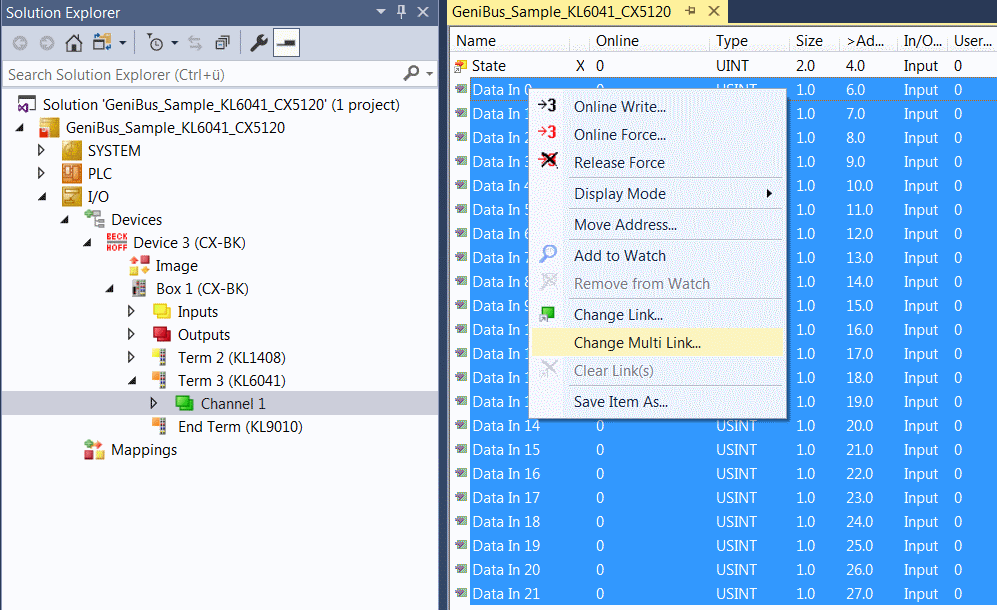The height and width of the screenshot is (610, 997).
Task: Click the yellow Inputs folder icon
Action: tap(162, 312)
